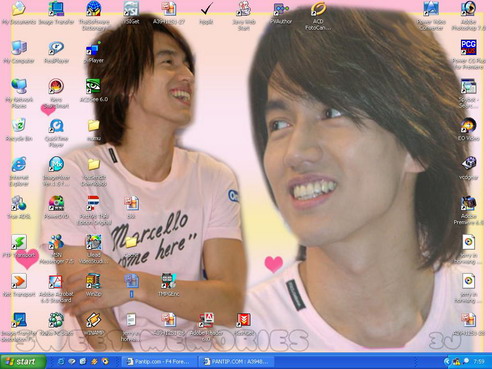The height and width of the screenshot is (369, 492).
Task: Expand hidden system tray icons arrow
Action: tap(447, 362)
